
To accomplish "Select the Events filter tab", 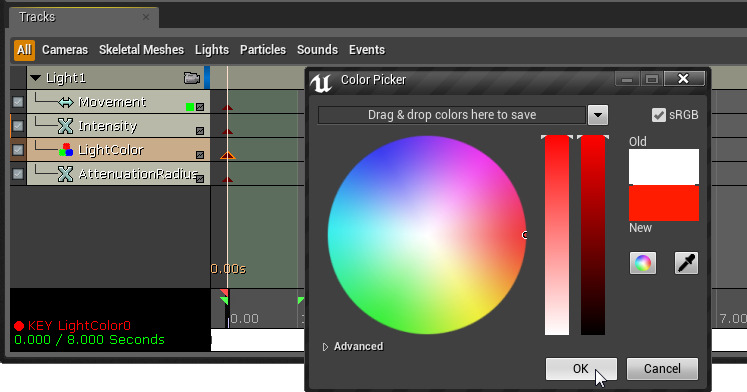I will (x=367, y=50).
